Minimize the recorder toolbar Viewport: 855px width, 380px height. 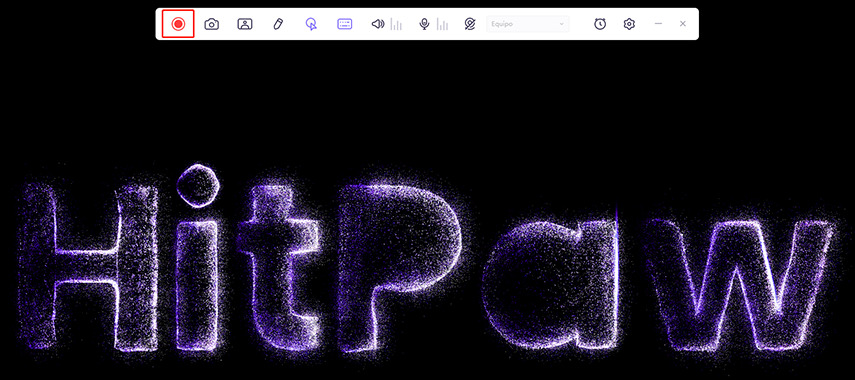coord(658,24)
